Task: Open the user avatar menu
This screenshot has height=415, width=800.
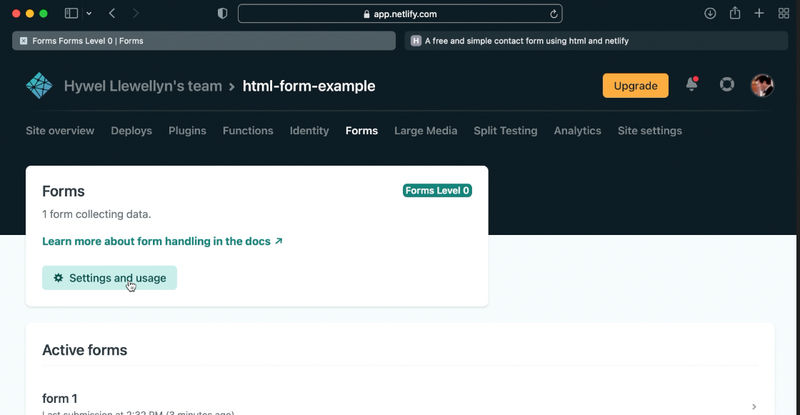Action: pos(762,85)
